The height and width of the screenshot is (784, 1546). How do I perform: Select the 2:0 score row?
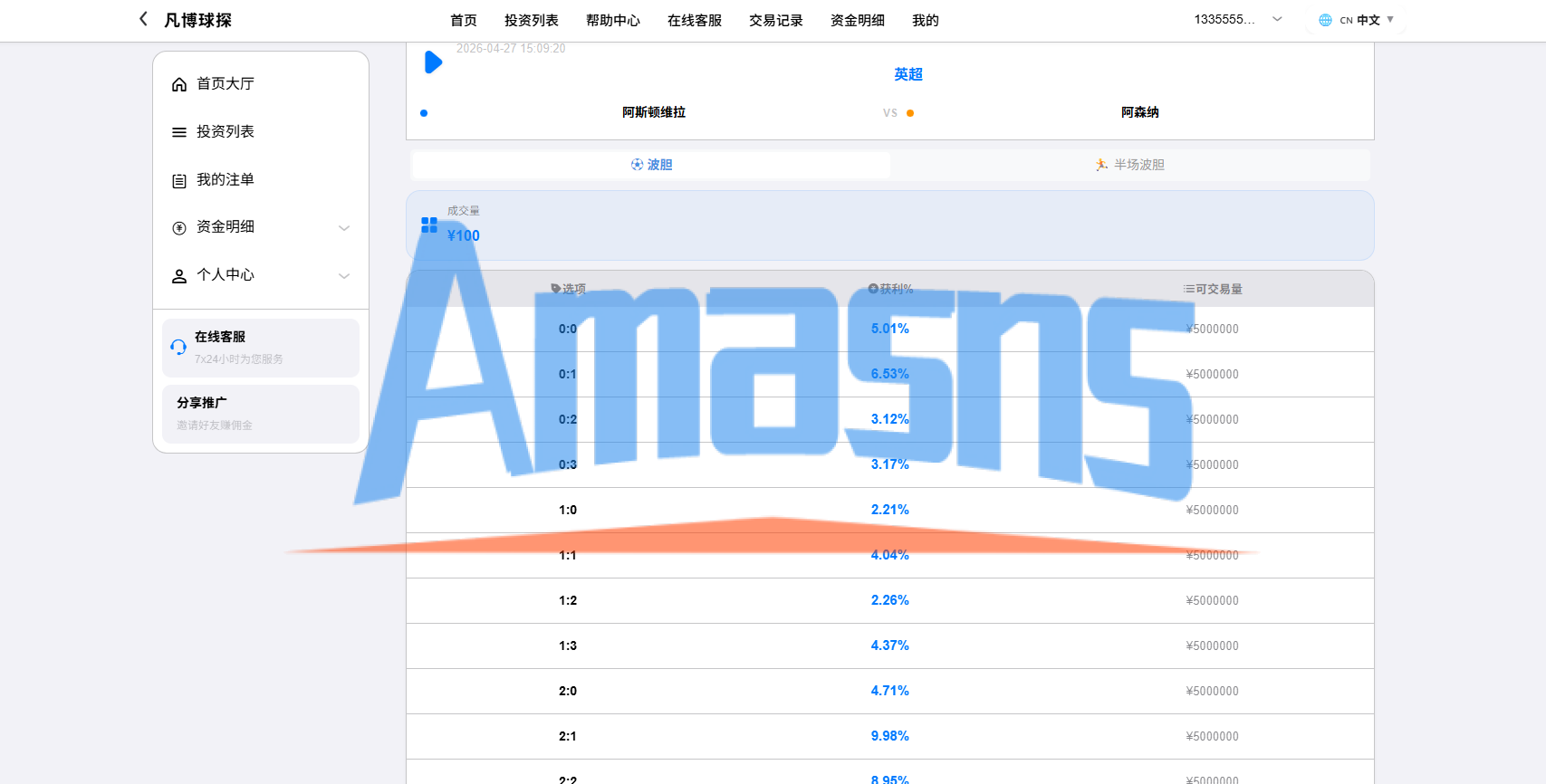coord(890,692)
